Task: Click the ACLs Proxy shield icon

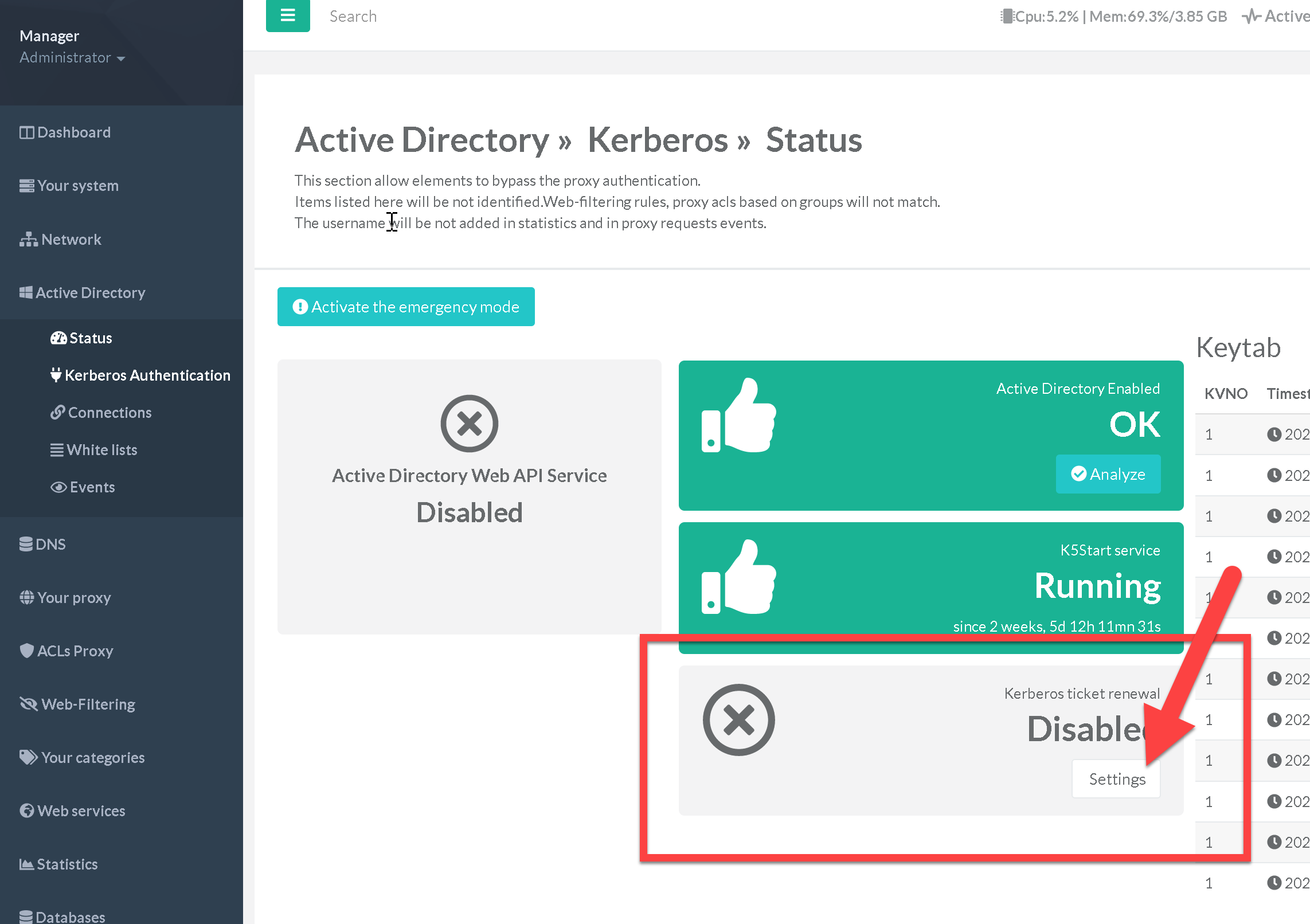Action: pos(26,651)
